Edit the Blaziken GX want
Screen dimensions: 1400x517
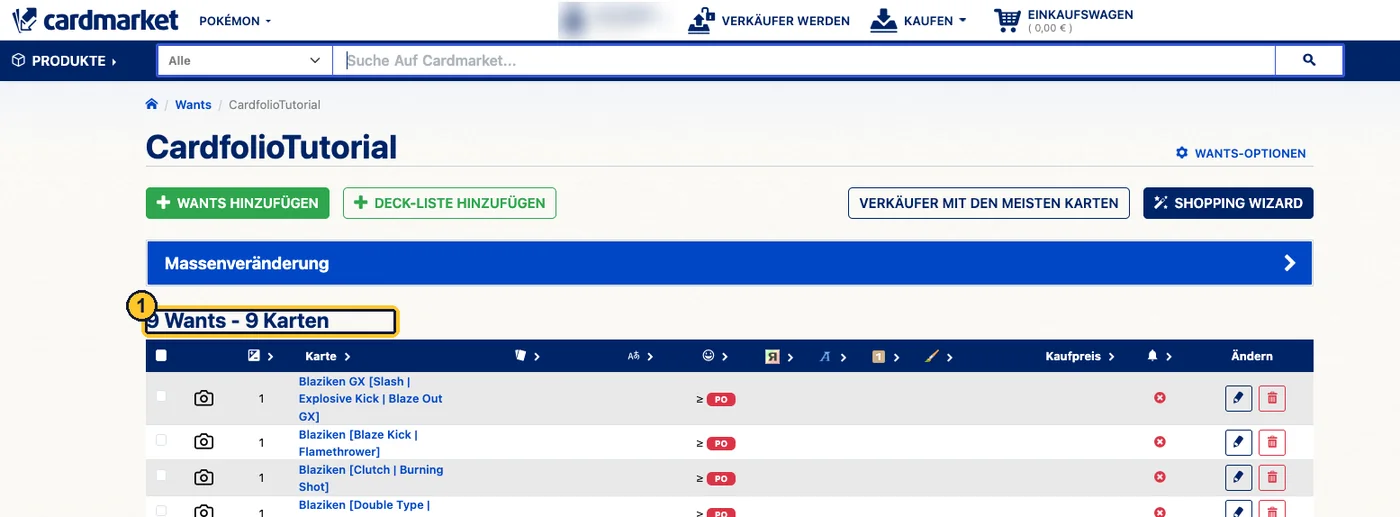coord(1238,398)
